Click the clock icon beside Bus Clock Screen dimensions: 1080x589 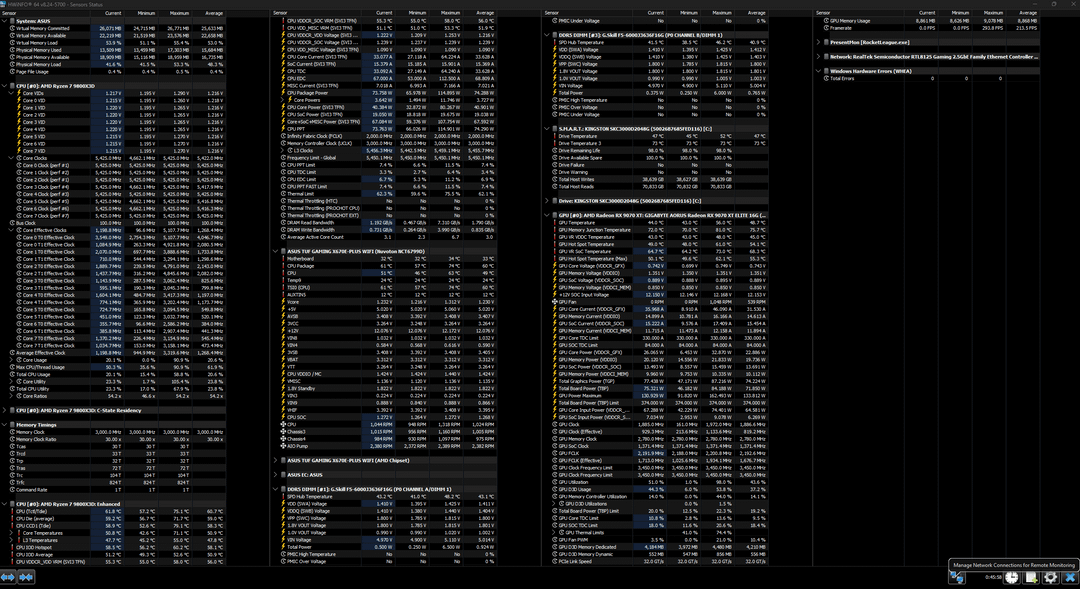(12, 223)
